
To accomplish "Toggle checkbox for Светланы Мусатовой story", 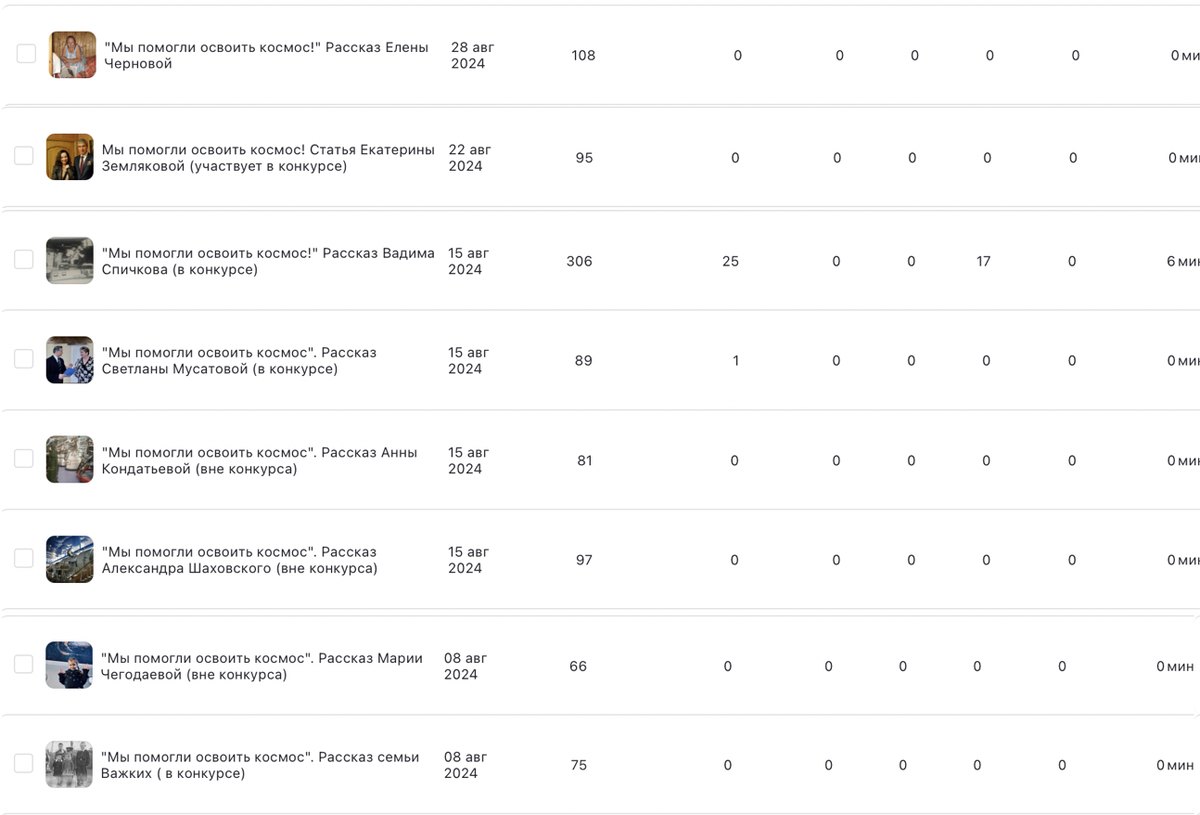I will point(24,359).
